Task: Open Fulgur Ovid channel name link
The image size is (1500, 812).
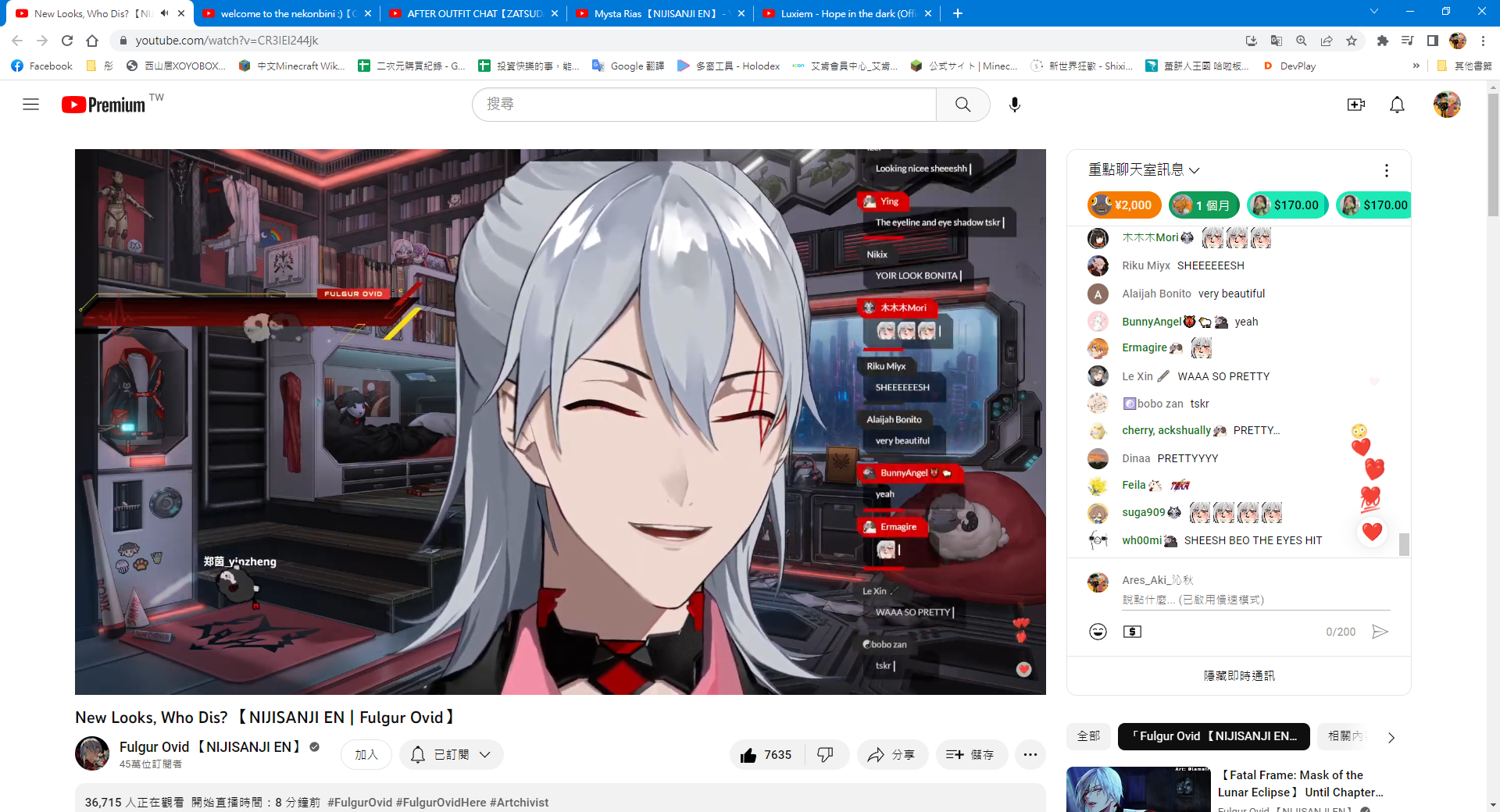Action: [x=211, y=747]
